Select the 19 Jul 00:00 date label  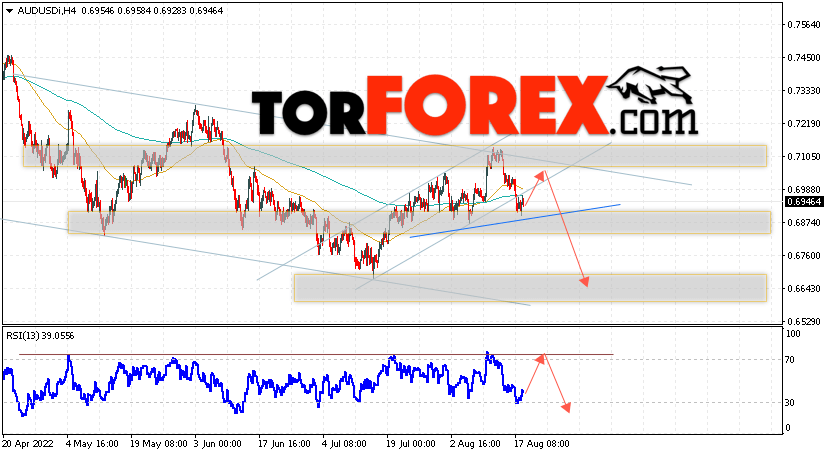[x=411, y=444]
